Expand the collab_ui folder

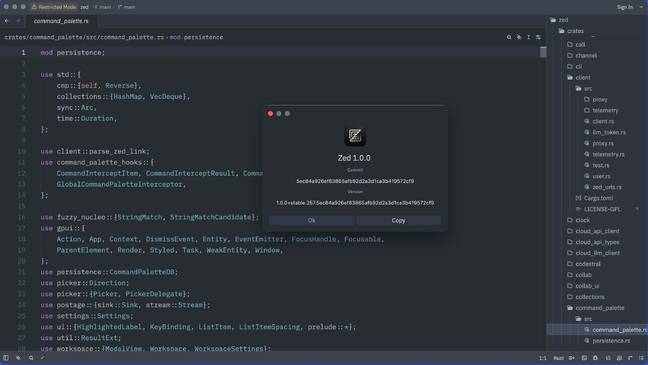[x=584, y=286]
